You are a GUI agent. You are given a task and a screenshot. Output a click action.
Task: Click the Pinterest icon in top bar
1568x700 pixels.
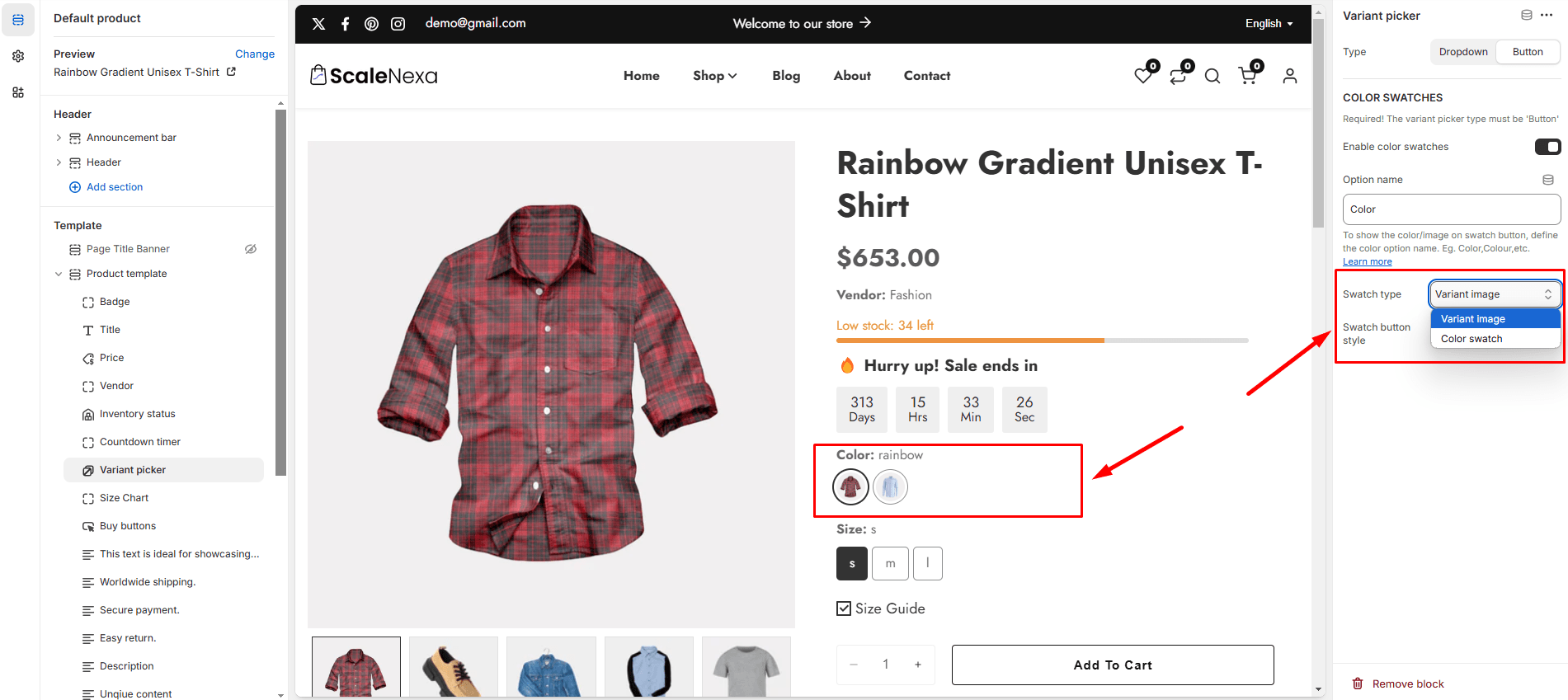[x=371, y=24]
